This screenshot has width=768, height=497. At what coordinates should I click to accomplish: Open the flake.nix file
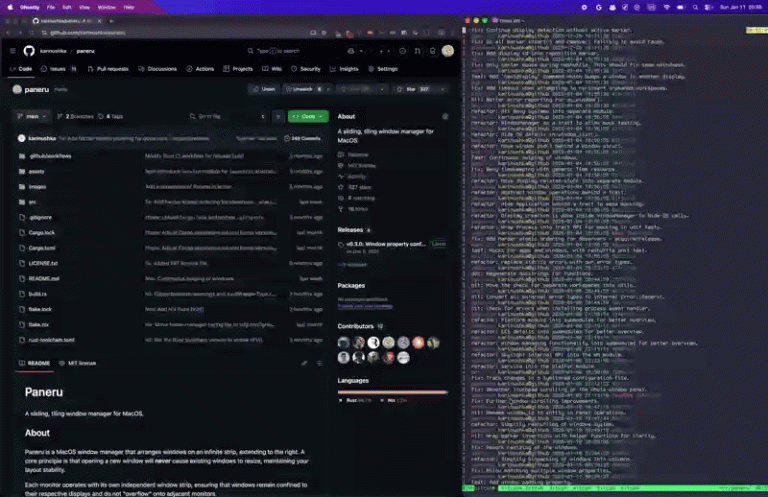[39, 325]
